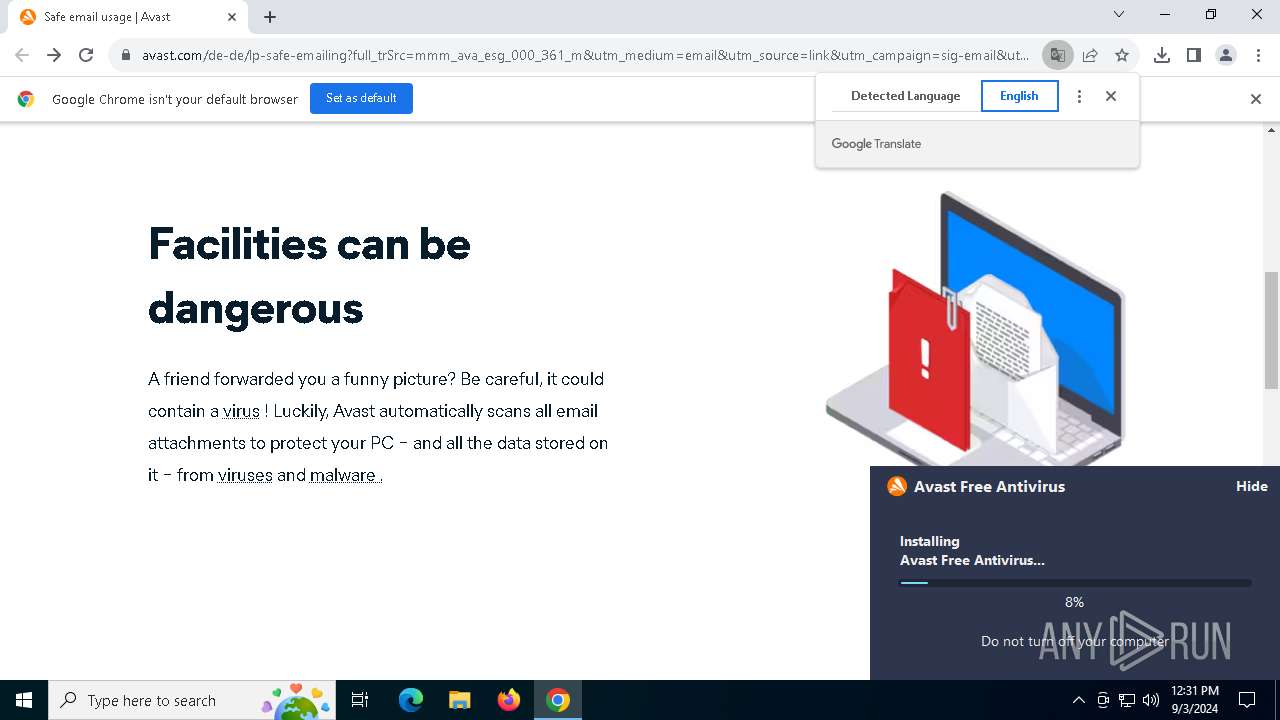Click the Avast installer progress bar

(1075, 583)
